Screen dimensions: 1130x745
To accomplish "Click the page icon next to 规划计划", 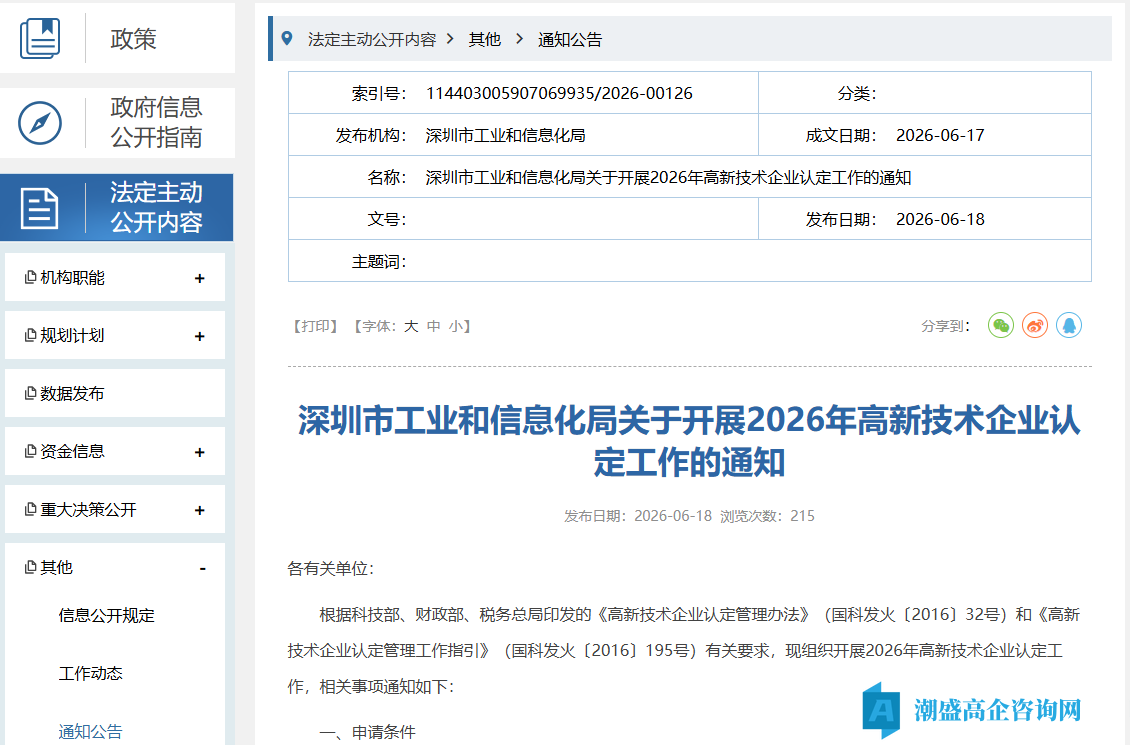I will click(x=30, y=335).
